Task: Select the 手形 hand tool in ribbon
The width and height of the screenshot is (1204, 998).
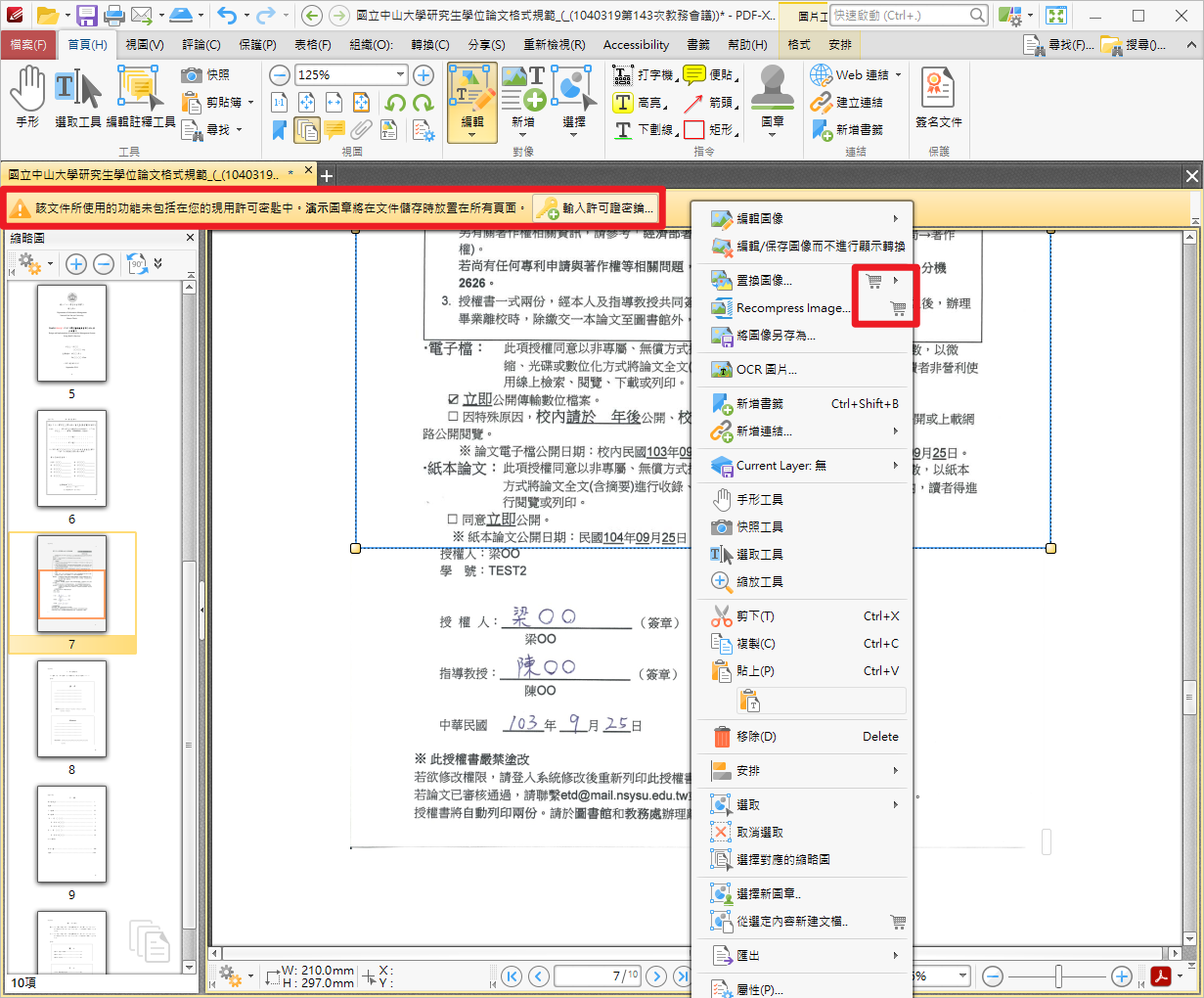Action: 27,96
